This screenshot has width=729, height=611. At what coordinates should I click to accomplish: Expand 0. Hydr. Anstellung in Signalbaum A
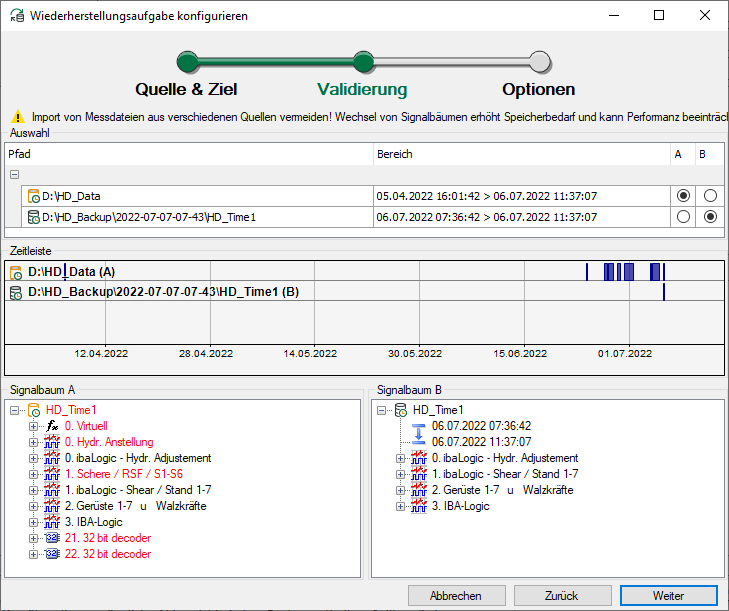(x=34, y=442)
